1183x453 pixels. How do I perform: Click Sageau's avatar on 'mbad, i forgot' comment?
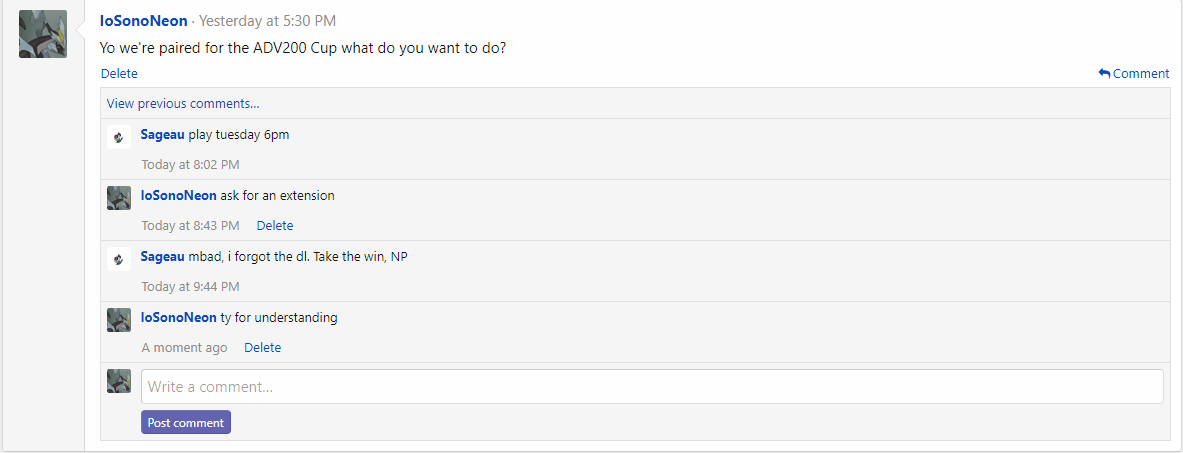point(119,259)
